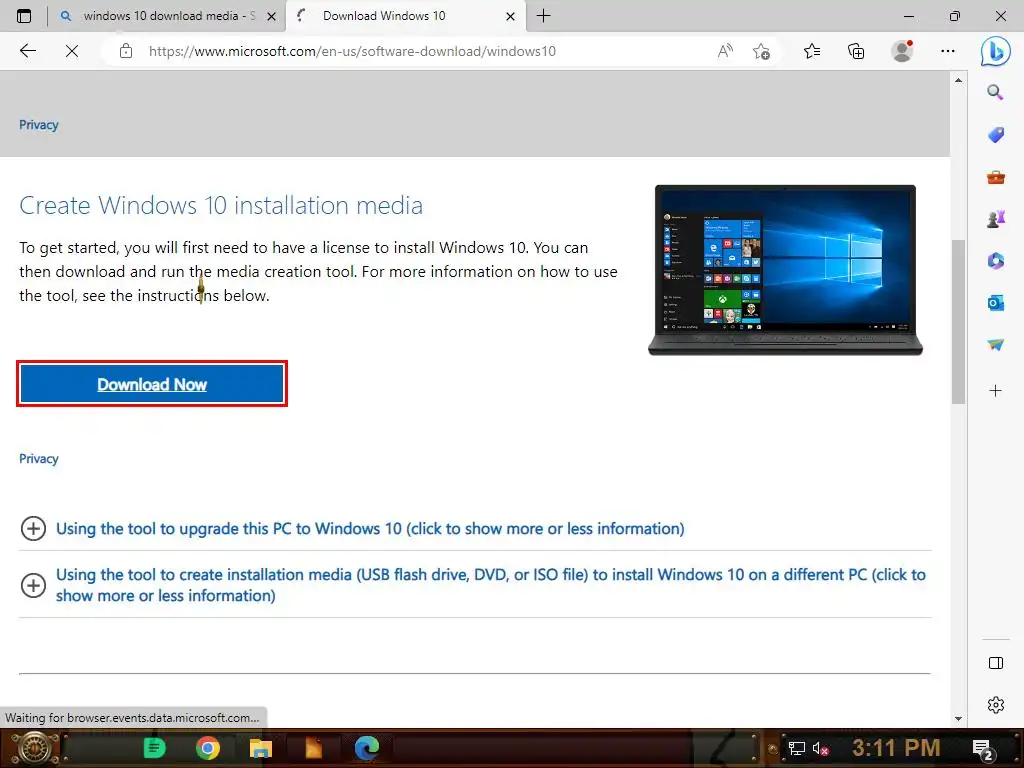Image resolution: width=1024 pixels, height=768 pixels.
Task: Click the Windows 10 laptop image
Action: tap(785, 270)
